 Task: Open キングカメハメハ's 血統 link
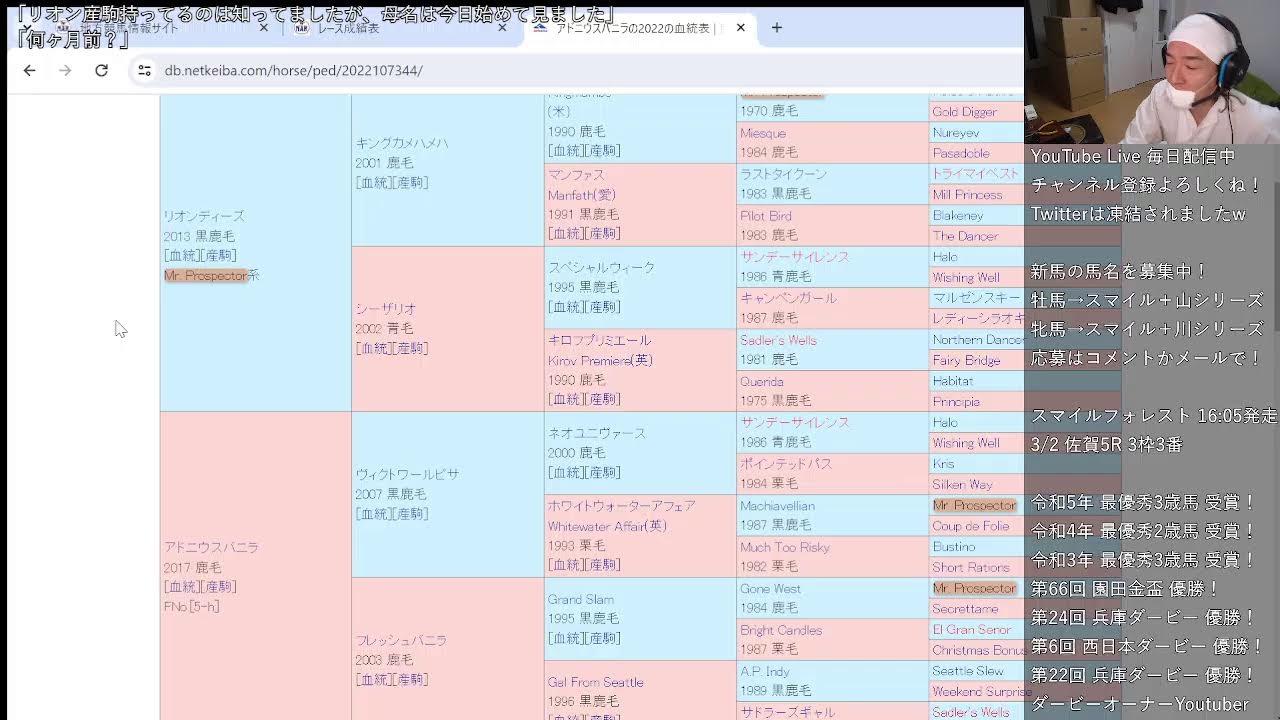(x=371, y=183)
